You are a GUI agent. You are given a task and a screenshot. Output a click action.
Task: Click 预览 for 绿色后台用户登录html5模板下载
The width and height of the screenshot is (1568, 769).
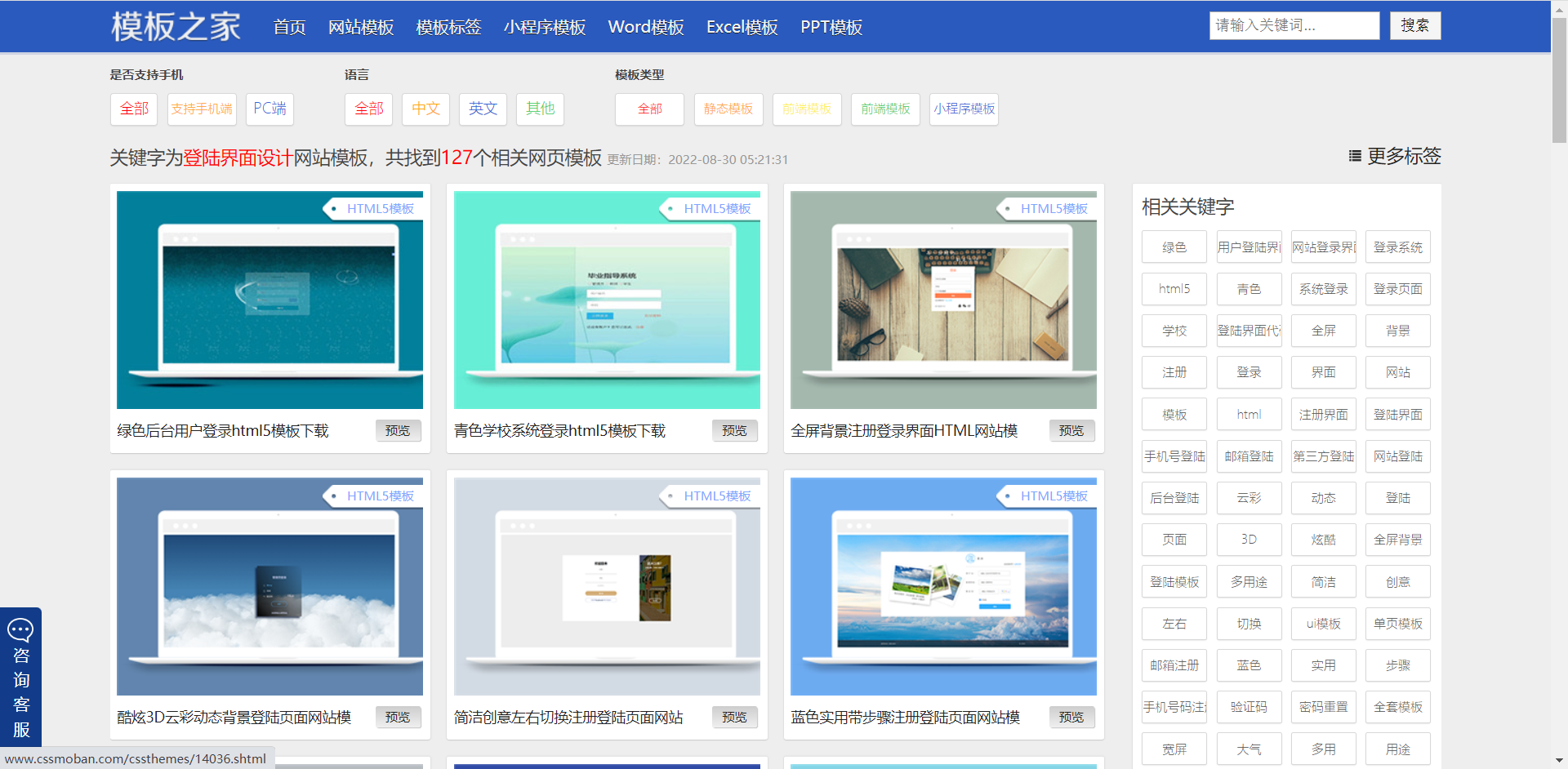coord(398,430)
